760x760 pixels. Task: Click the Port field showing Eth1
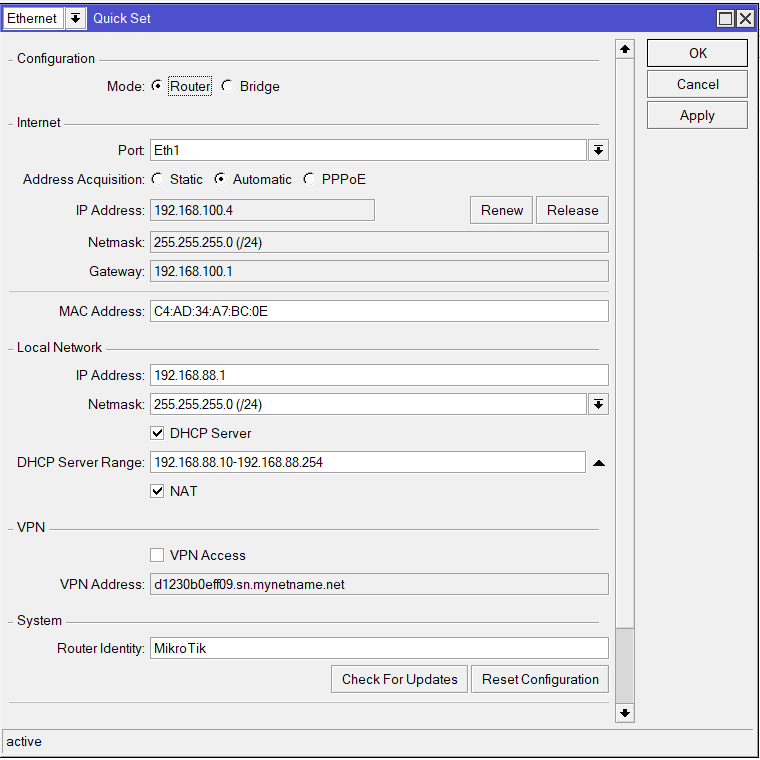(368, 150)
